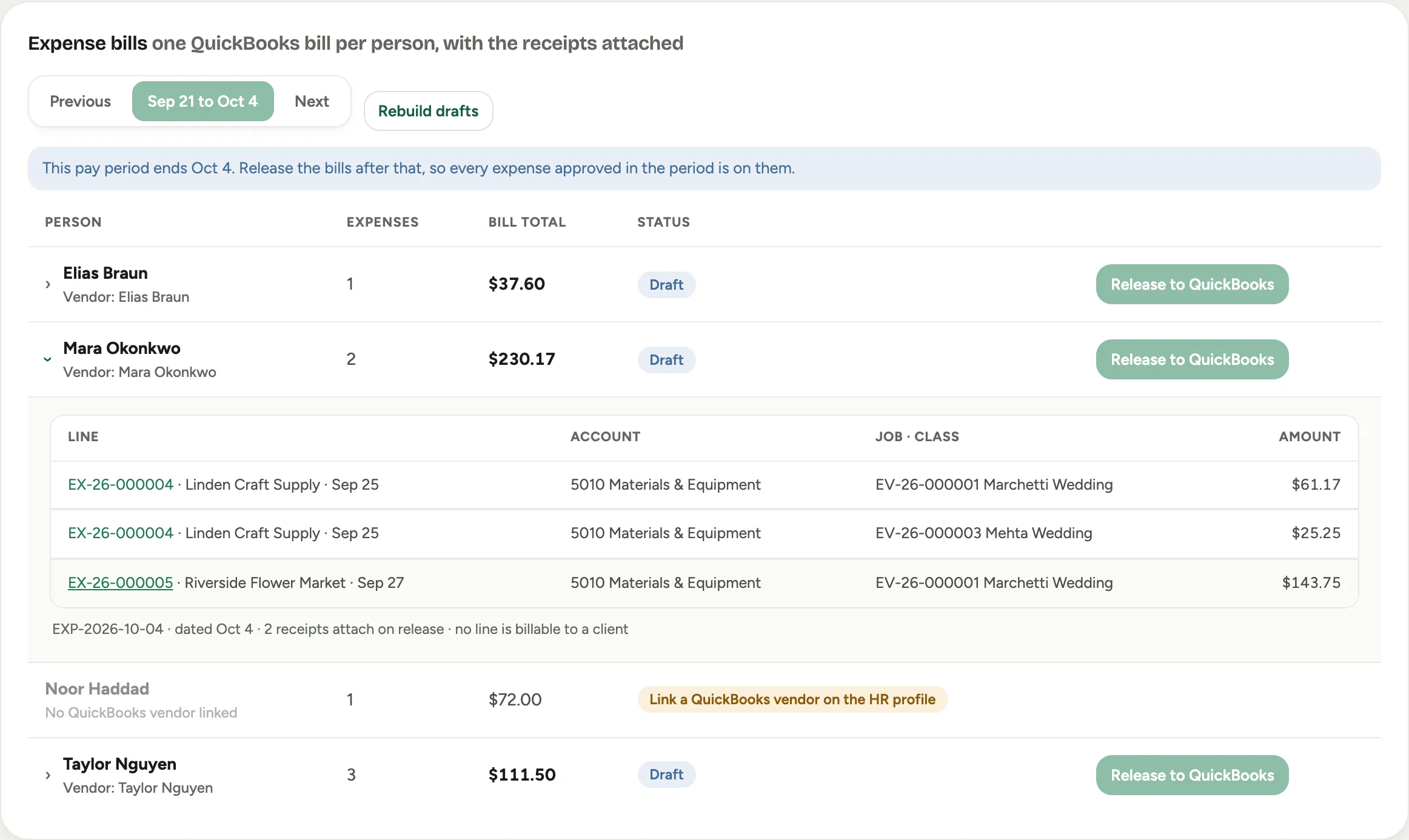Click the EV-26-000003 Mehta Wedding job cell
Viewport: 1409px width, 840px height.
(x=983, y=533)
